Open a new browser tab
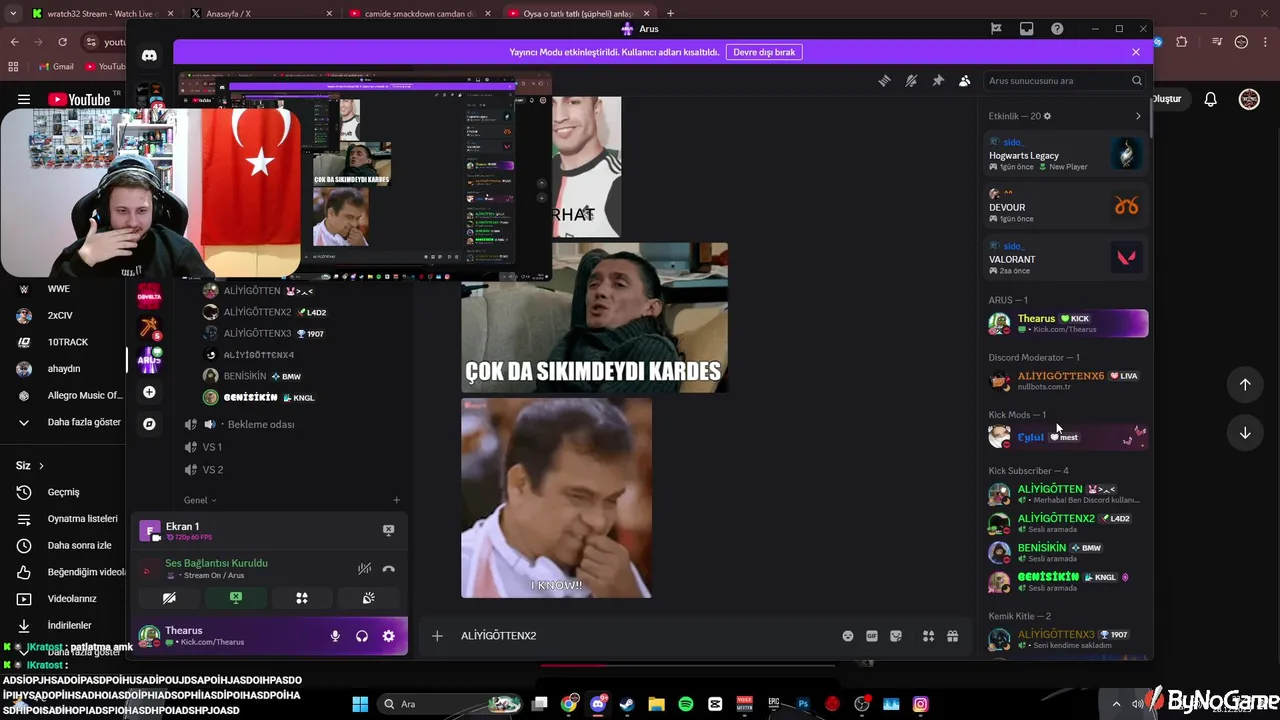 [x=670, y=14]
